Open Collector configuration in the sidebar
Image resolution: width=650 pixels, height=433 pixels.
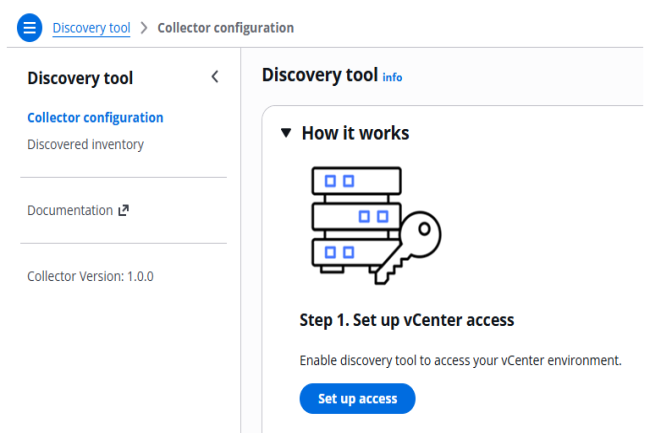[x=95, y=117]
